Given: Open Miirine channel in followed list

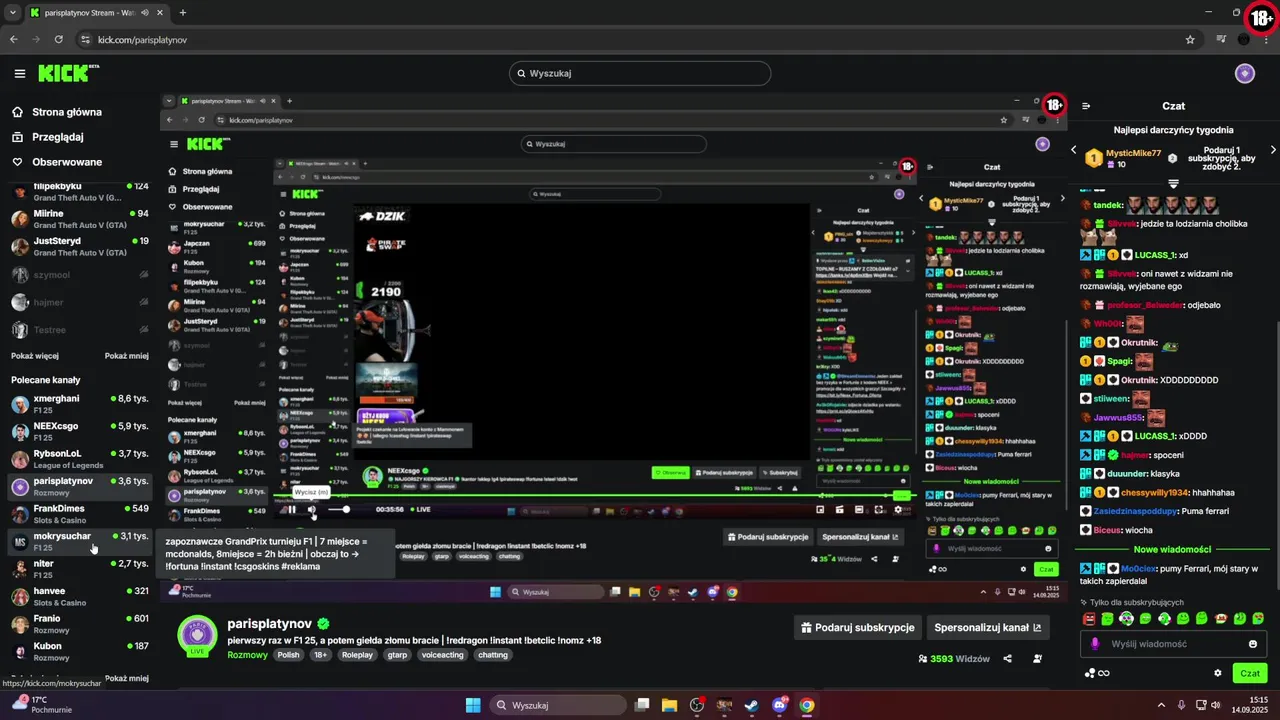Looking at the screenshot, I should [79, 218].
